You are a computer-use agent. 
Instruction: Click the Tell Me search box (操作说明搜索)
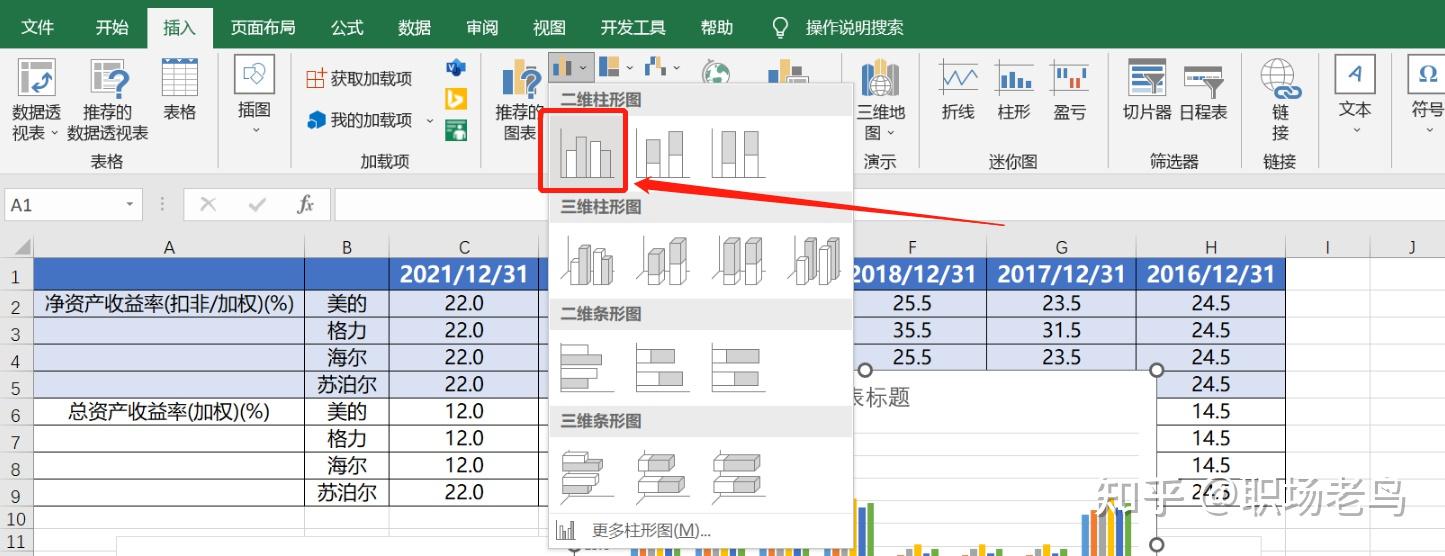(x=838, y=27)
